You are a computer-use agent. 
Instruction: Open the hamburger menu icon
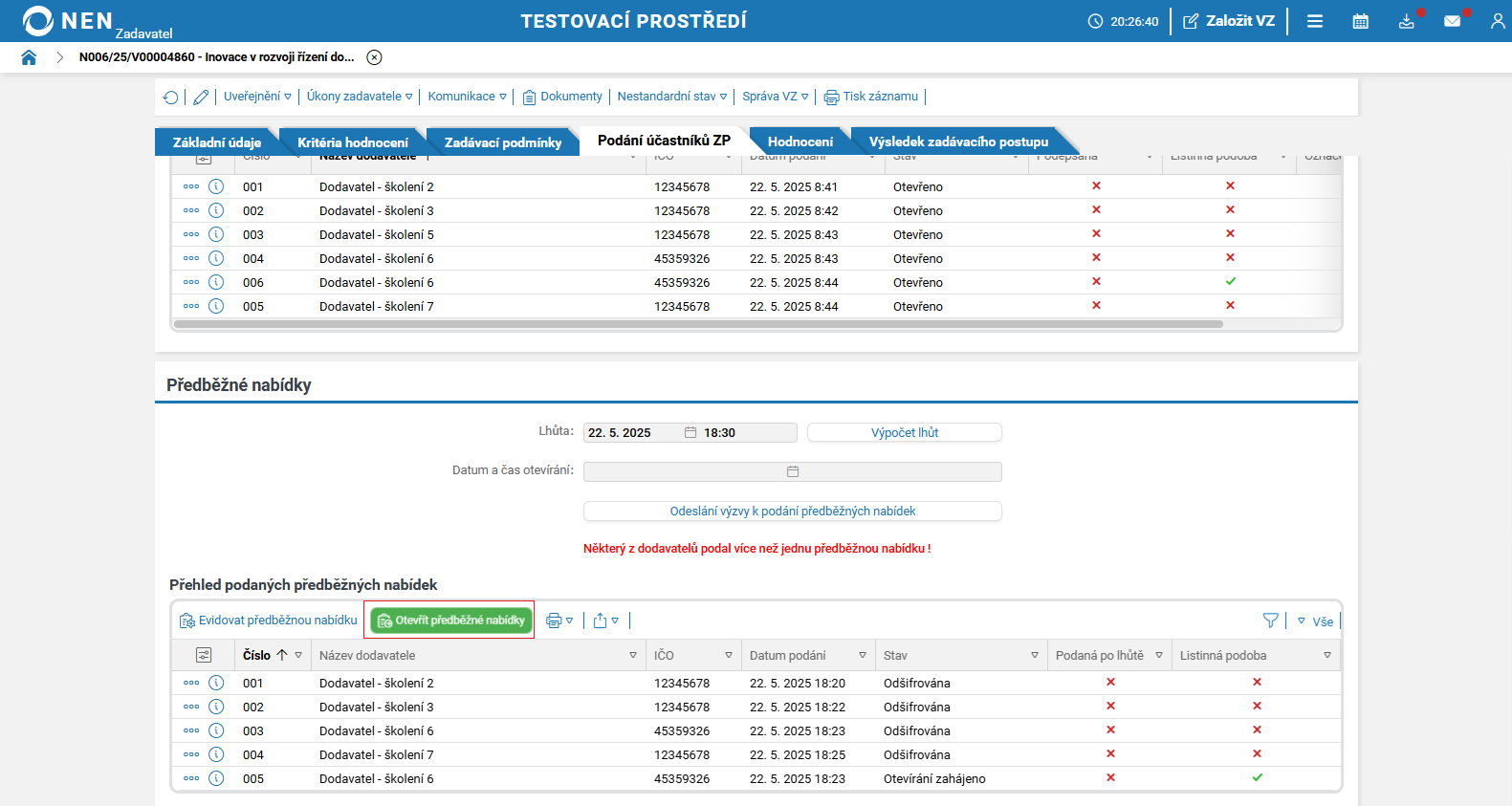pyautogui.click(x=1315, y=21)
